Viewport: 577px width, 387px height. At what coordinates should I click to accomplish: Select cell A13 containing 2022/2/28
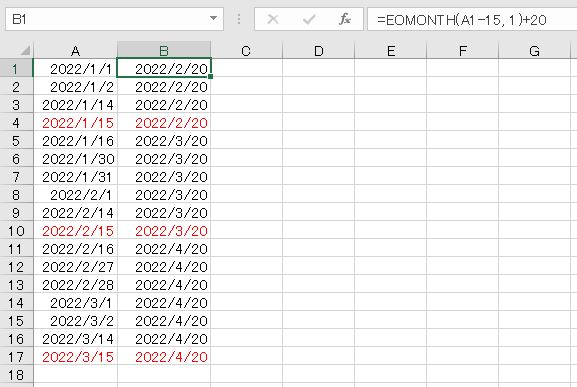(75, 284)
